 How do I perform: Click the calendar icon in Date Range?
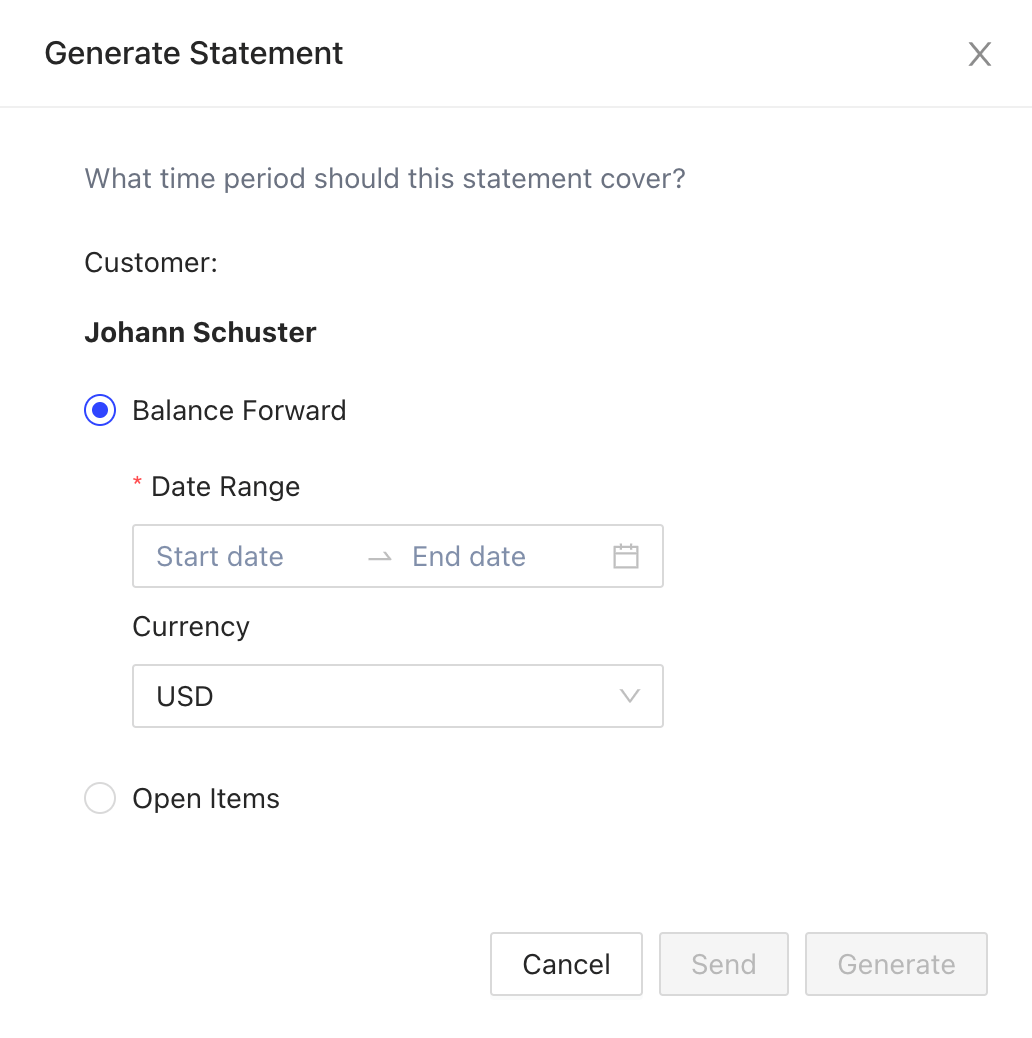coord(626,556)
